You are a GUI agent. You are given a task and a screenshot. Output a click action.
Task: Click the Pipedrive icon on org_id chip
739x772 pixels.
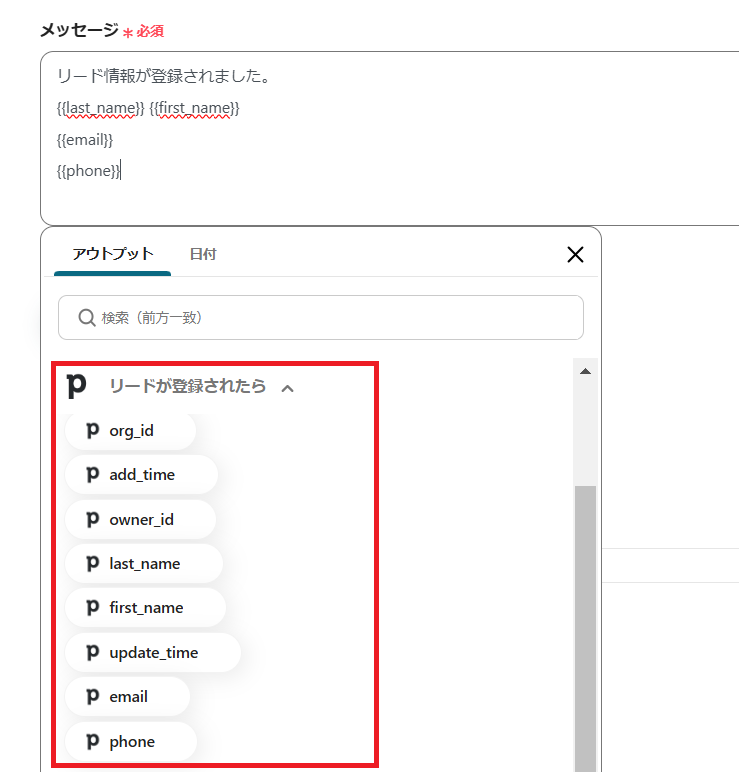pos(93,430)
